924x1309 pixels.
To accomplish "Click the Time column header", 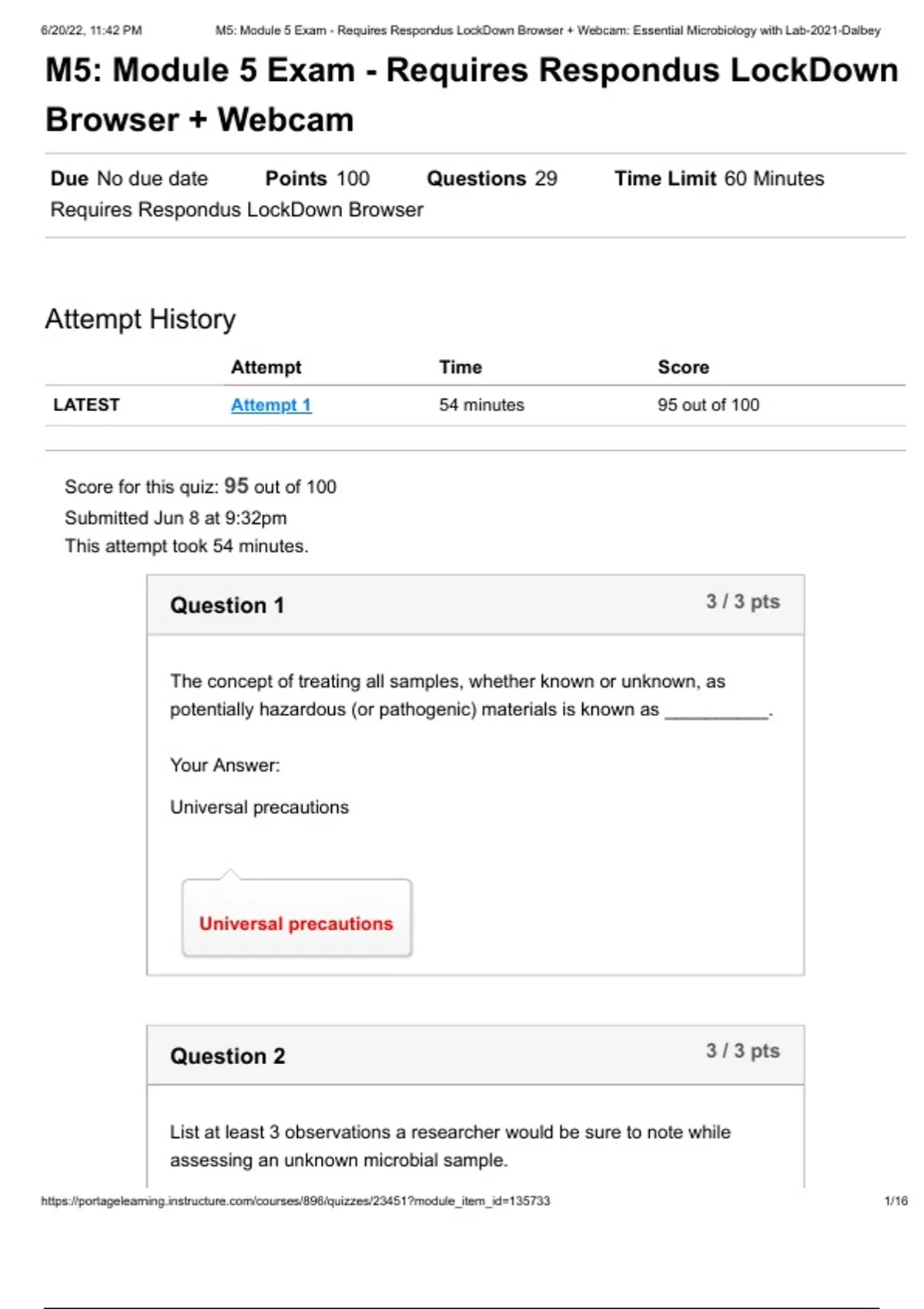I will [x=460, y=367].
